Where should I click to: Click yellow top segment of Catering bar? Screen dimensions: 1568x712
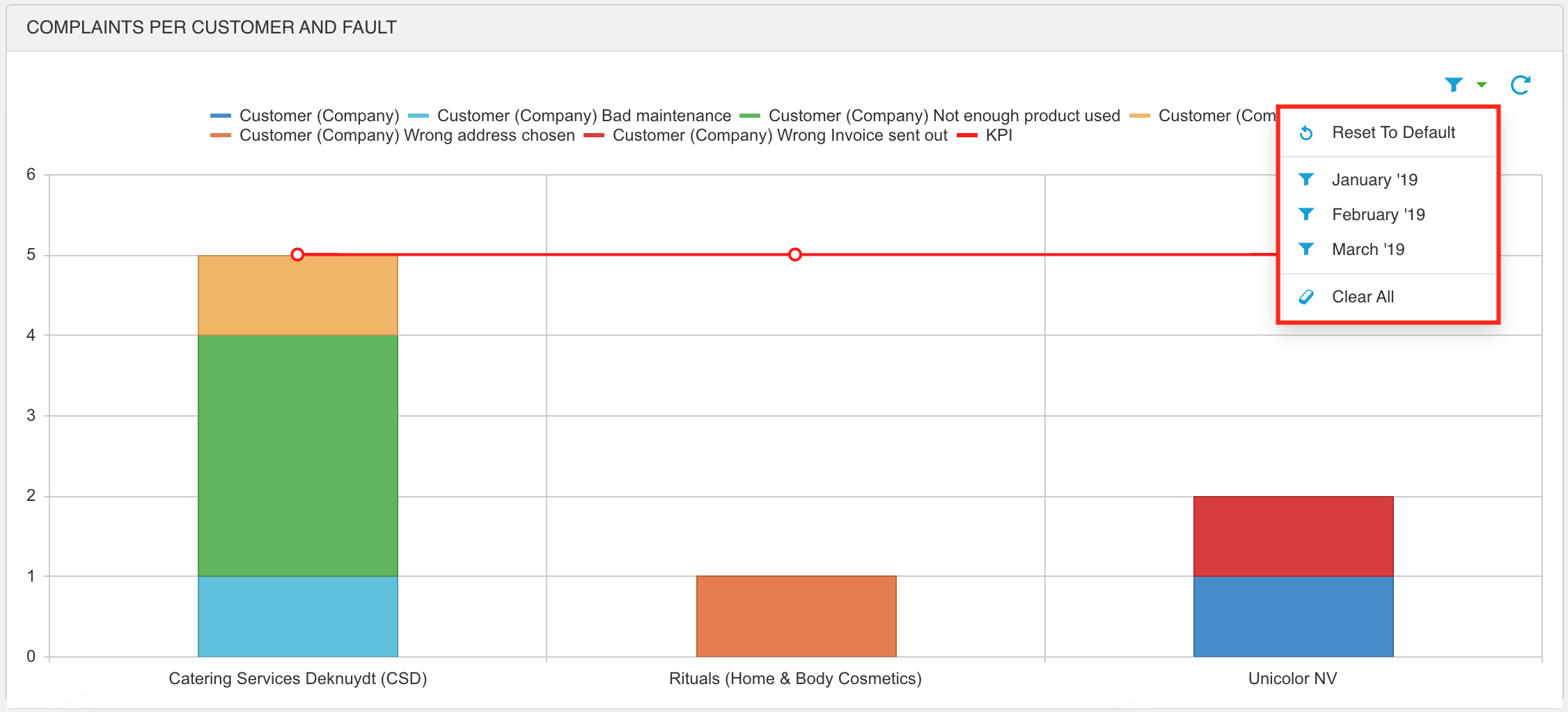298,295
